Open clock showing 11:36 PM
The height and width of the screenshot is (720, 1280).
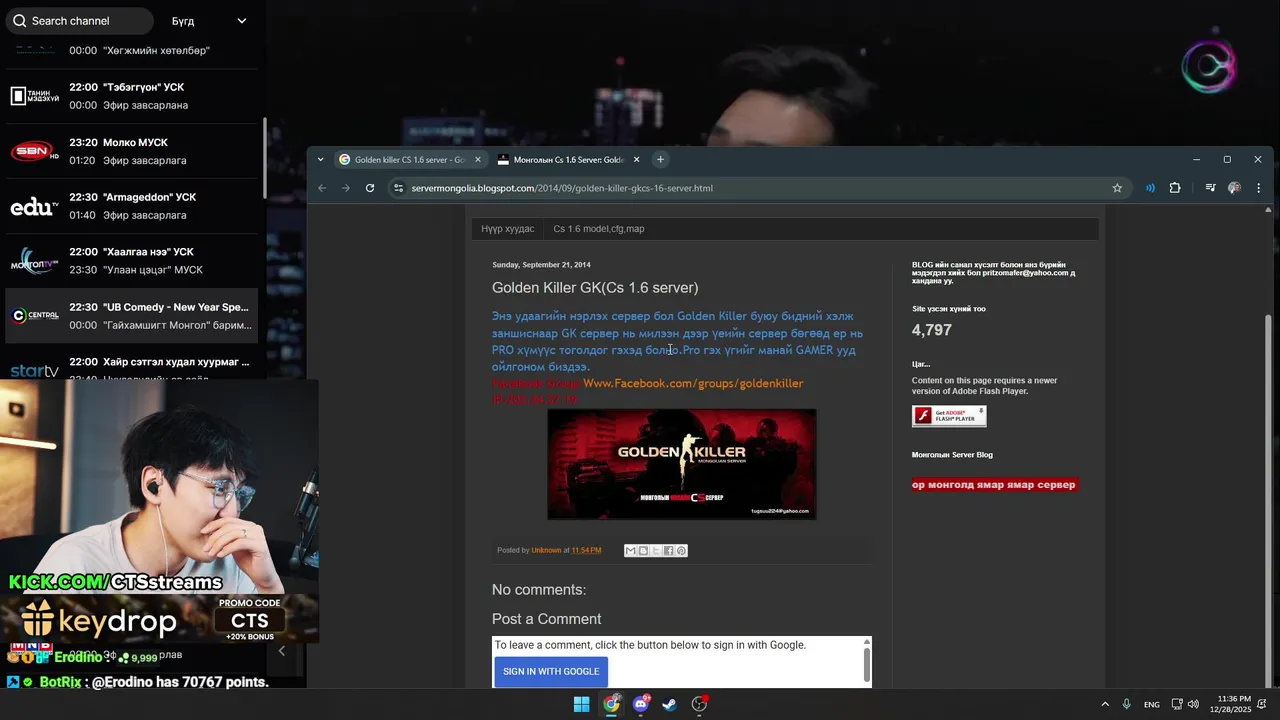(x=1230, y=704)
